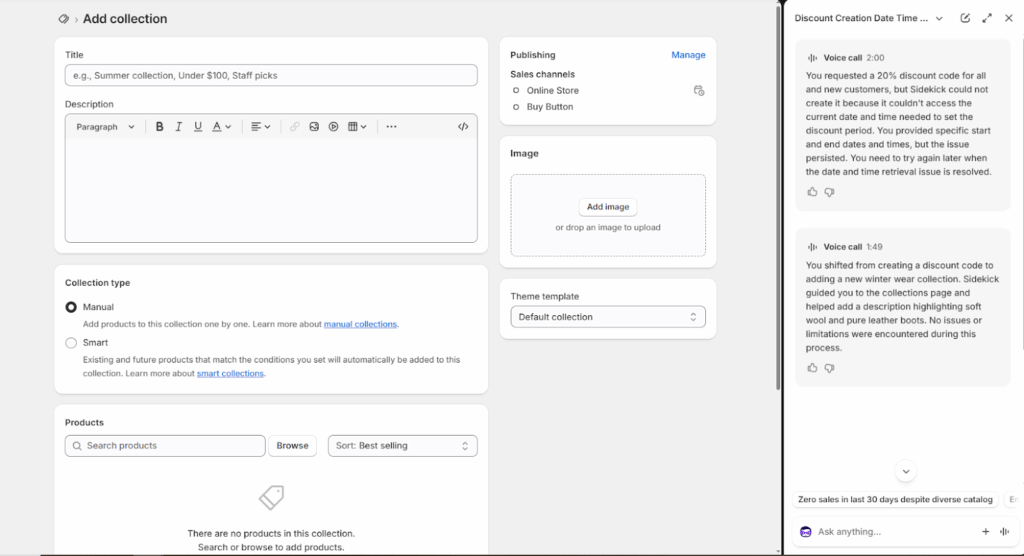The image size is (1024, 556).
Task: Open the text color picker
Action: click(x=221, y=127)
